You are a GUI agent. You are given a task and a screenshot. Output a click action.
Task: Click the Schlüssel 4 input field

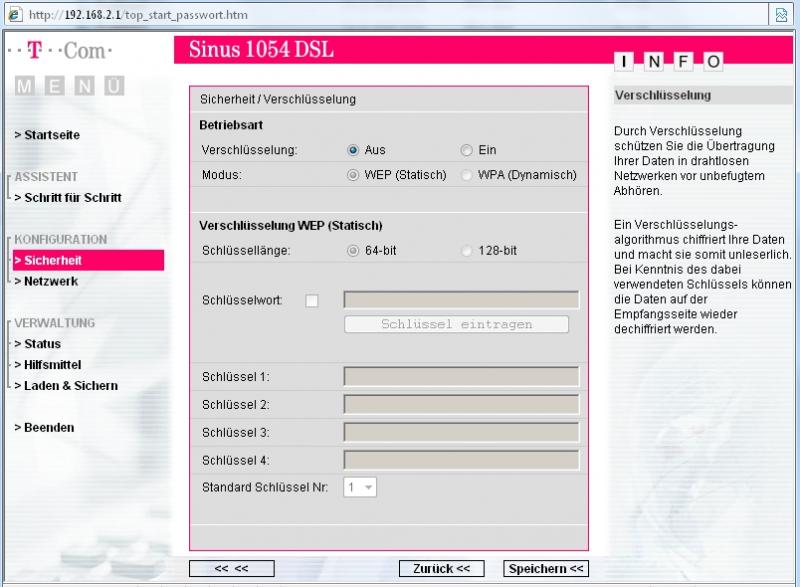(x=462, y=460)
